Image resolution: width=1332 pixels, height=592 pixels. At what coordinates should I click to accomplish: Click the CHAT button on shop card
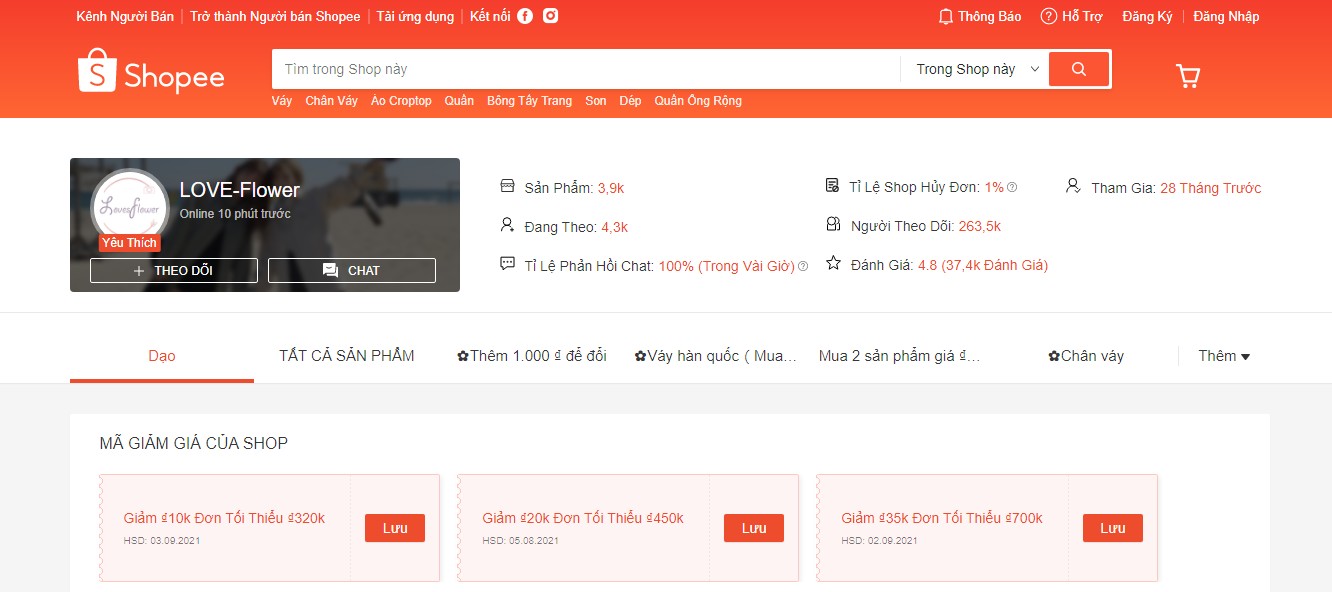[352, 270]
